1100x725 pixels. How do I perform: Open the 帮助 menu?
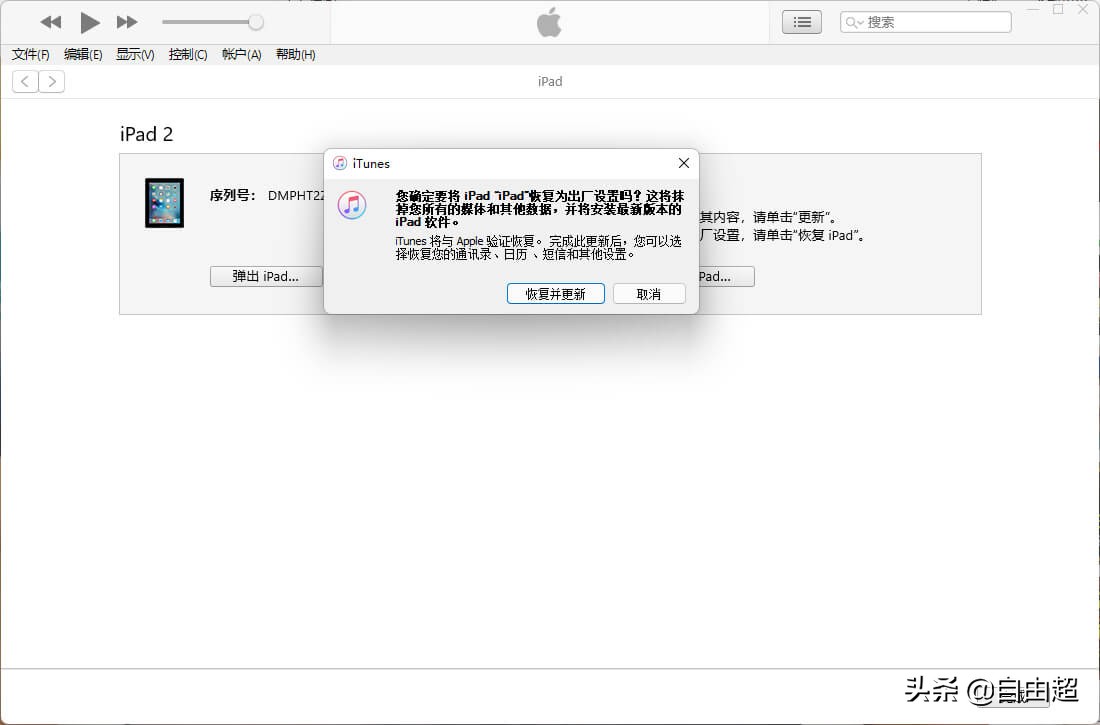(293, 55)
